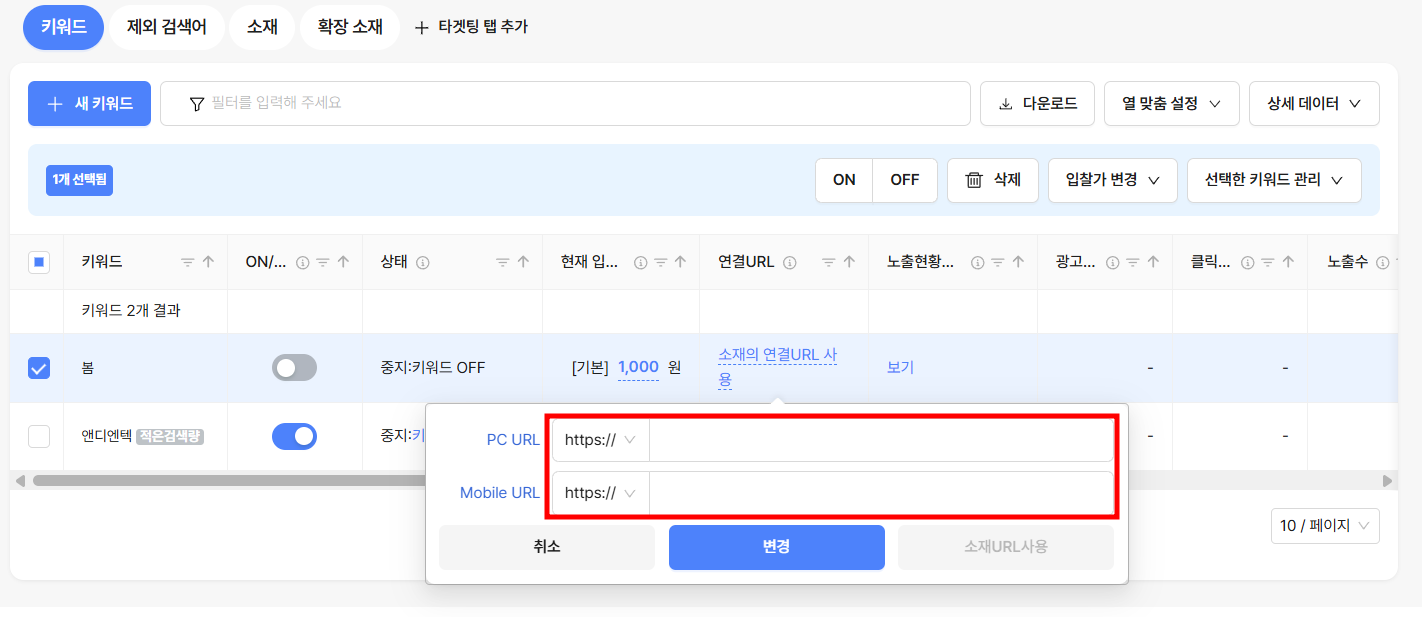Click the horizontal scrollbar left arrow
This screenshot has width=1422, height=617.
point(21,481)
